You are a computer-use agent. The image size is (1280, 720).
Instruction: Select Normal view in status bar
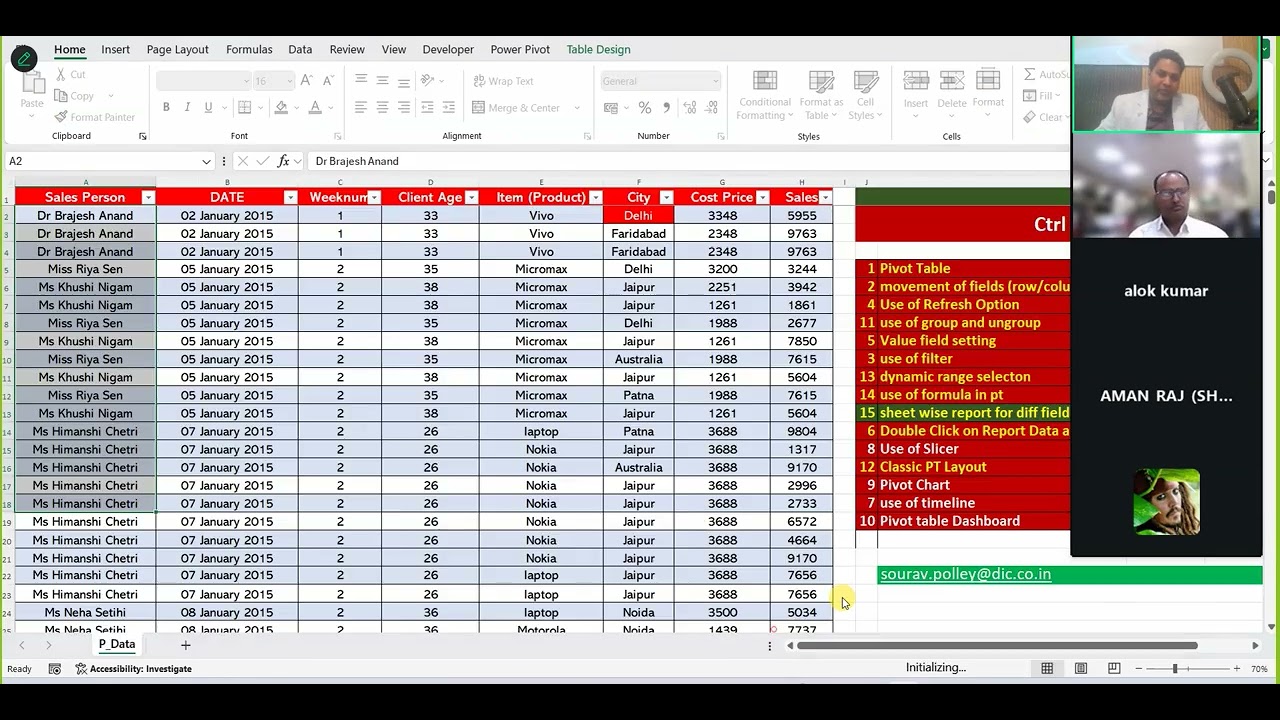click(1047, 668)
